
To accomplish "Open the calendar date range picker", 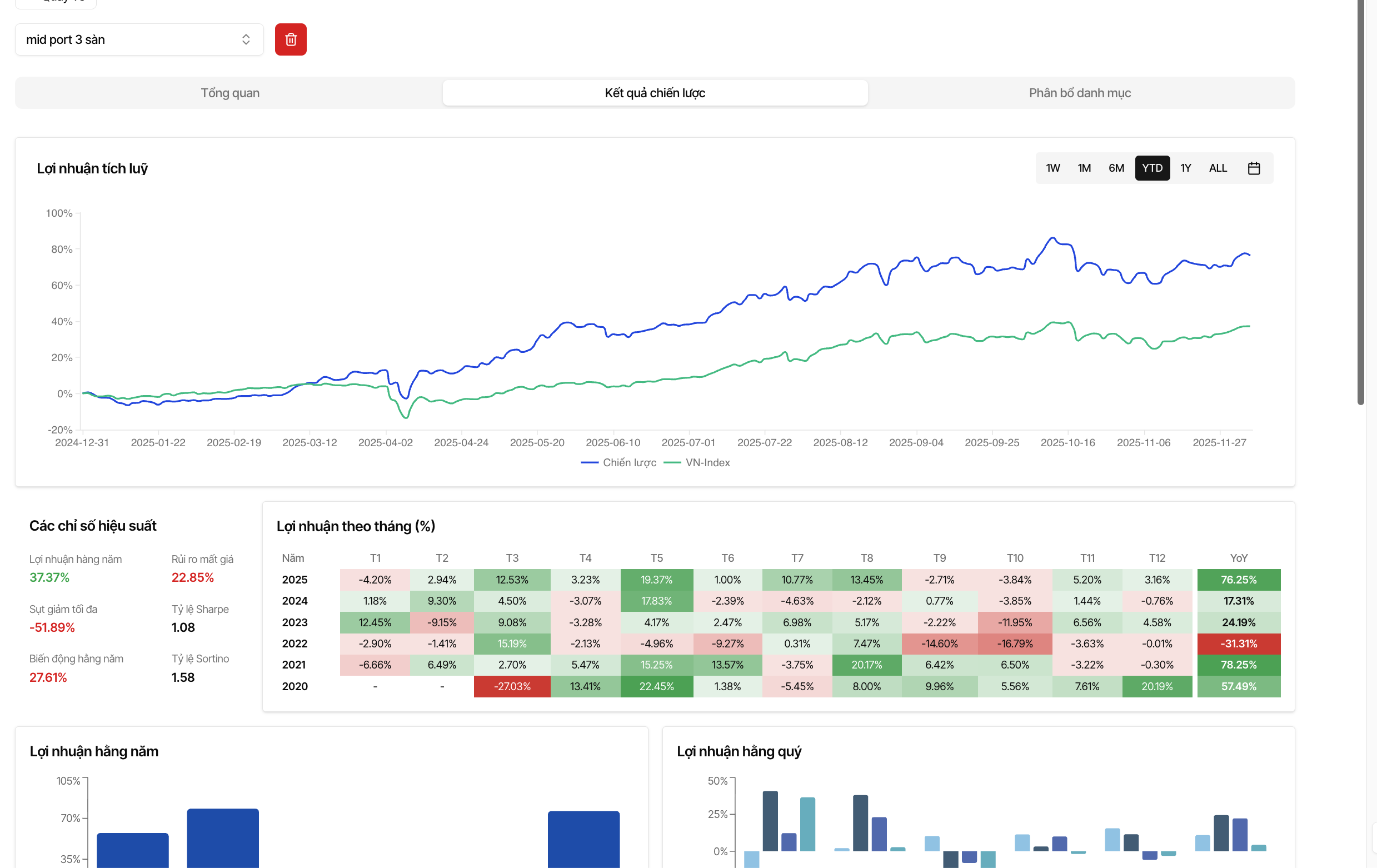I will [1254, 168].
